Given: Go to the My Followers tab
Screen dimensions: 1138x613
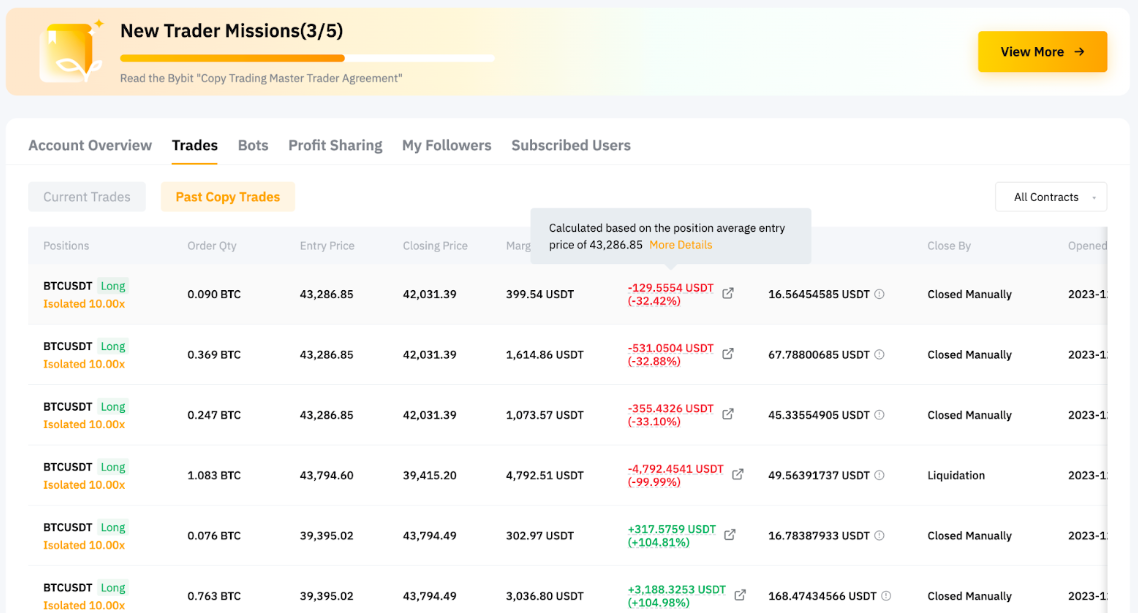Looking at the screenshot, I should pos(446,146).
